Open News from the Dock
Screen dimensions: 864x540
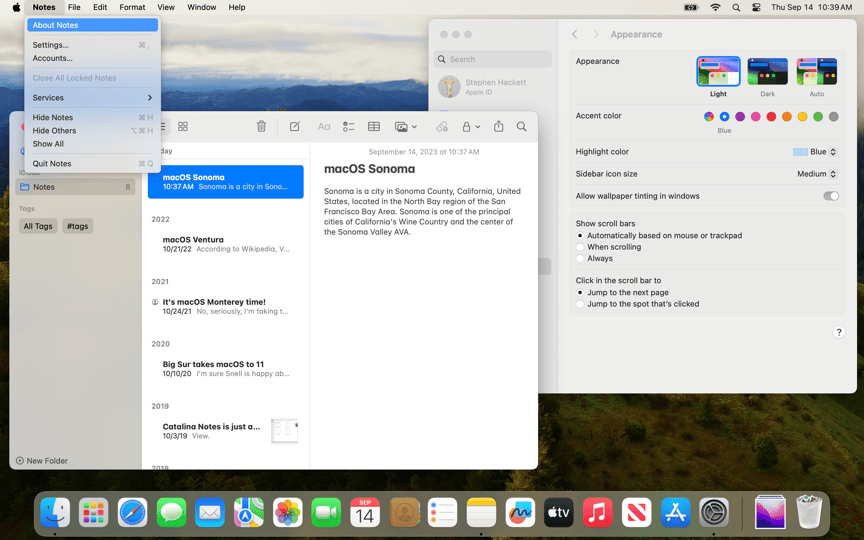click(636, 512)
